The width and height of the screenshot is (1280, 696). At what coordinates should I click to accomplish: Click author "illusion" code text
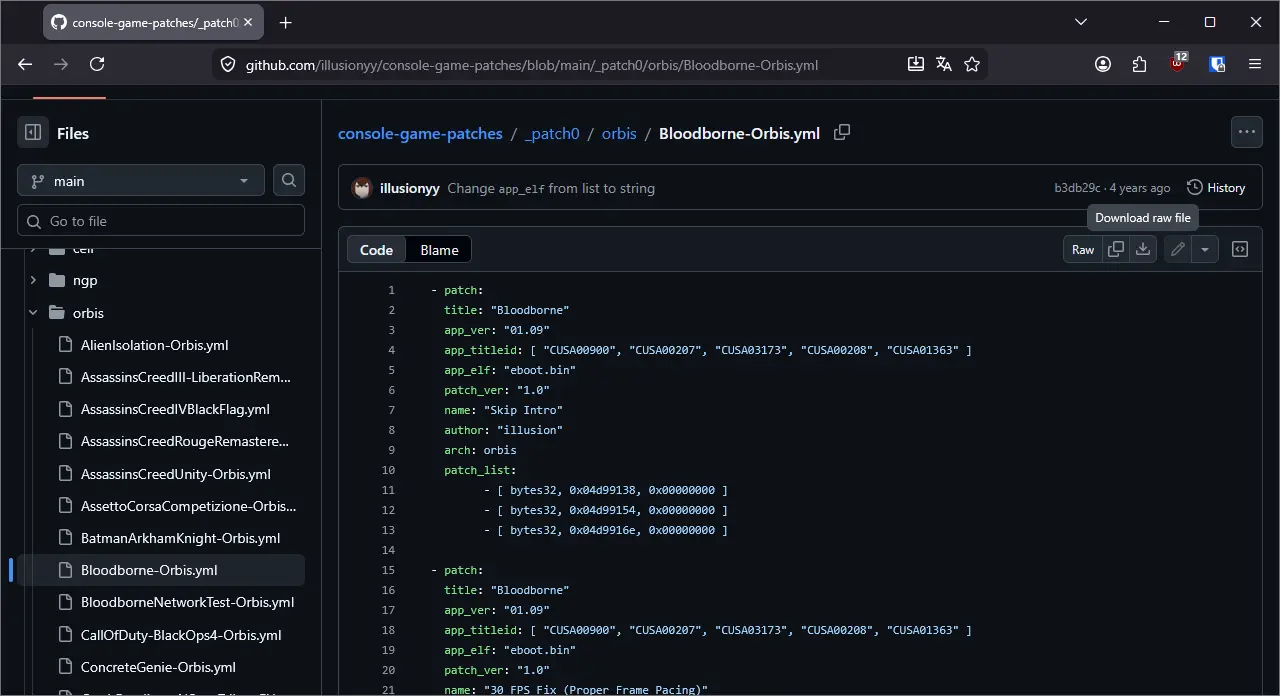504,430
